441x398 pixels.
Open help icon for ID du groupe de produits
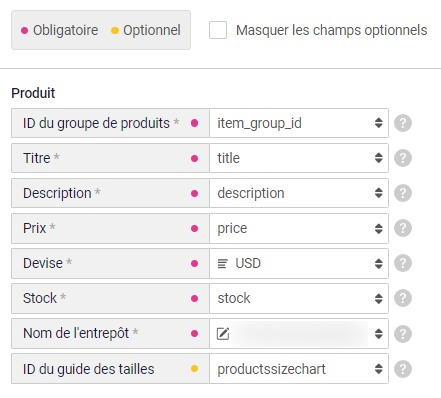(403, 123)
